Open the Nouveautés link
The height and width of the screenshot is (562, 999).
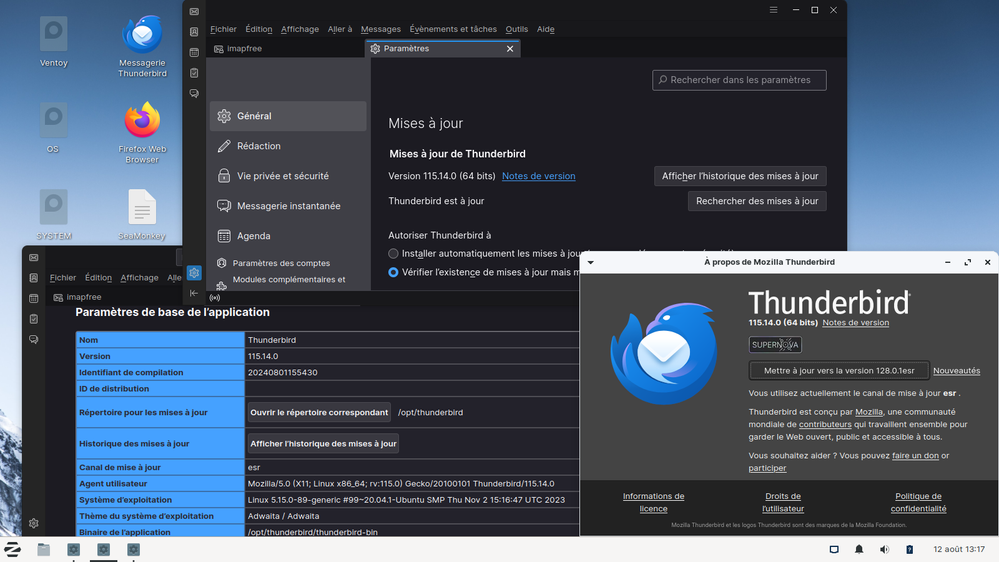pos(956,371)
